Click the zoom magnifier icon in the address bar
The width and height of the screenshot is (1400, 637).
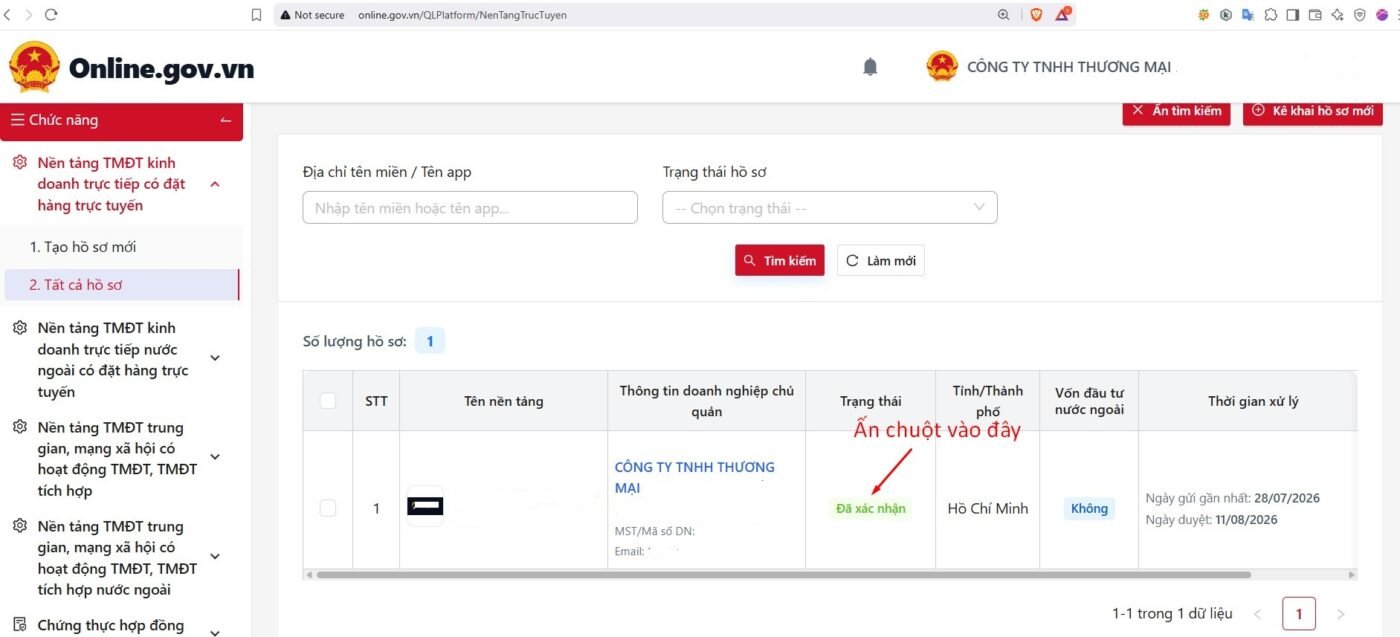[1004, 15]
